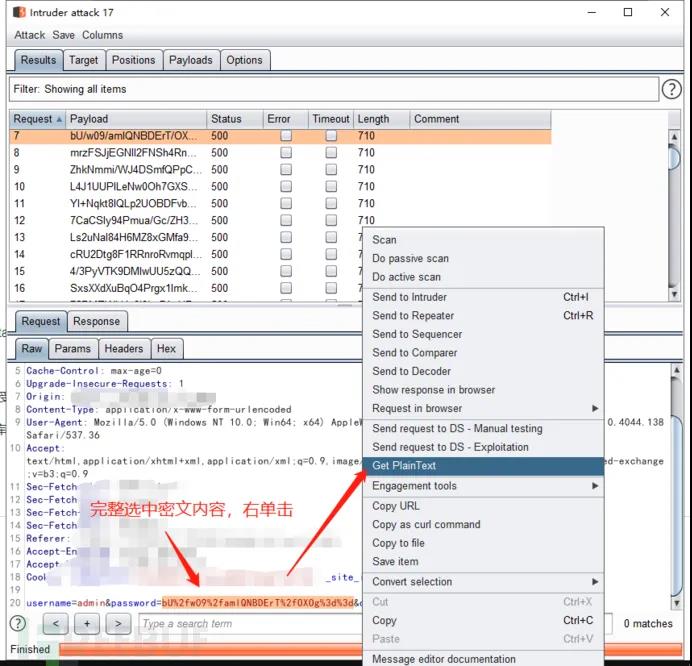Expand the Engagement tools submenu

tap(483, 485)
